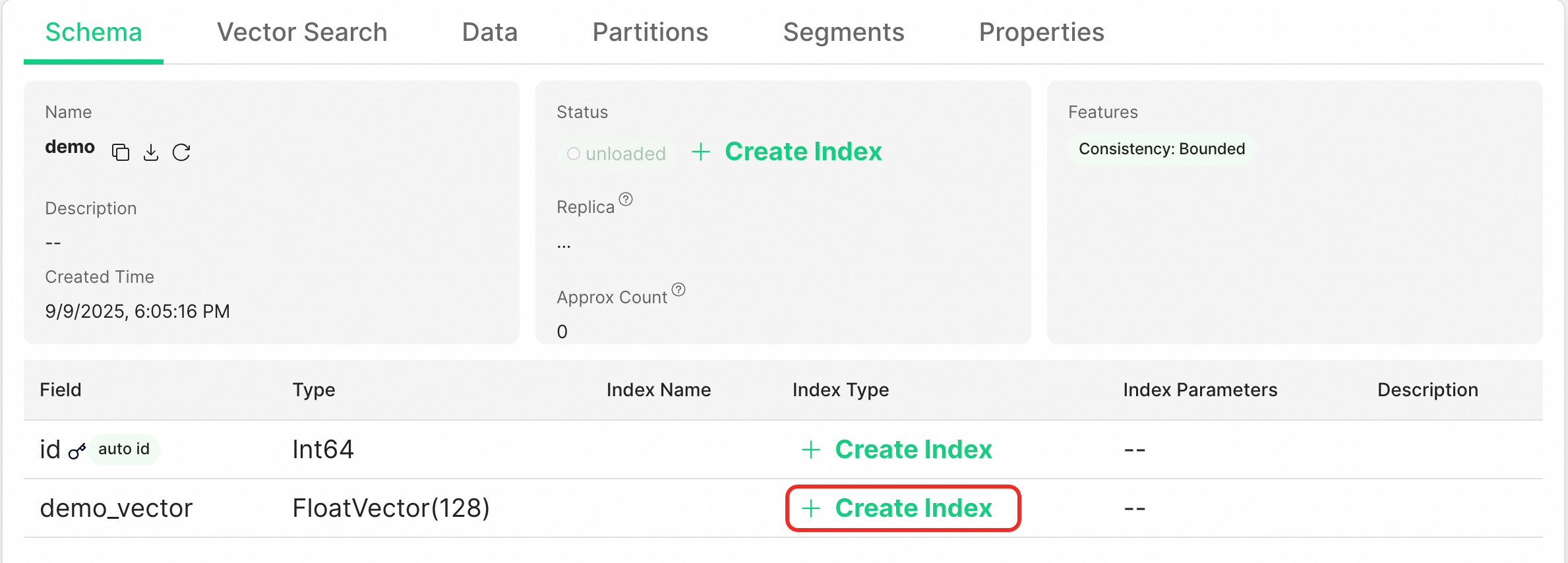Click Create Index next to unloaded status

[x=802, y=152]
